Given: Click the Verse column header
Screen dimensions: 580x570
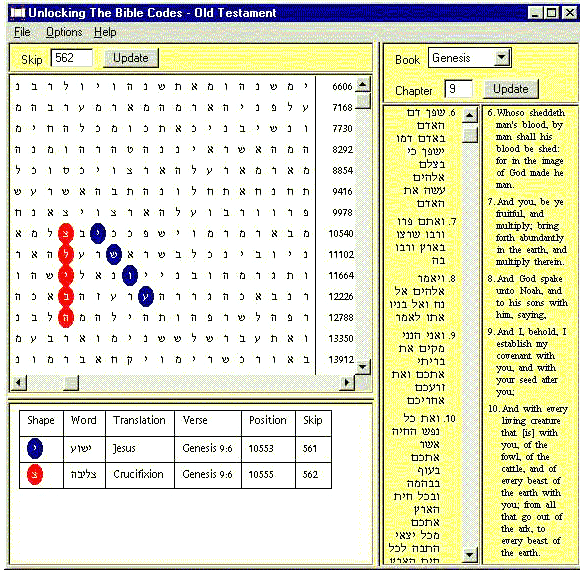Looking at the screenshot, I should pyautogui.click(x=195, y=420).
